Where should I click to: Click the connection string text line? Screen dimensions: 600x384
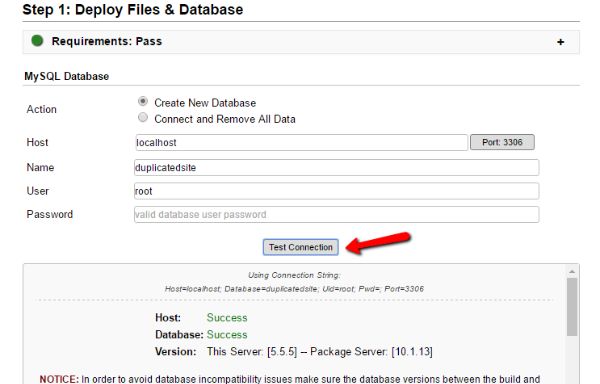click(x=294, y=289)
